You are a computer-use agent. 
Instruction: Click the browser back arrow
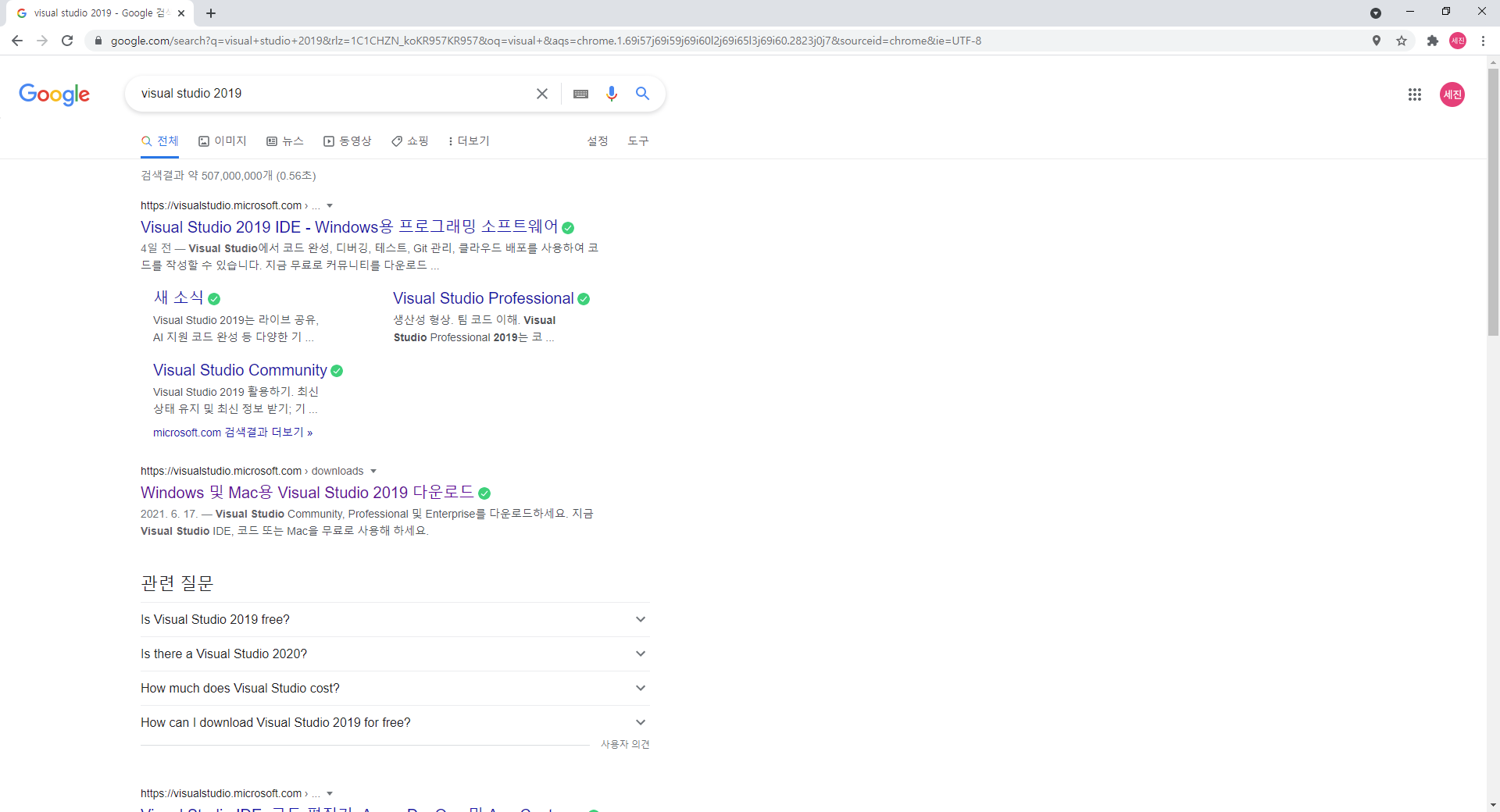coord(17,41)
